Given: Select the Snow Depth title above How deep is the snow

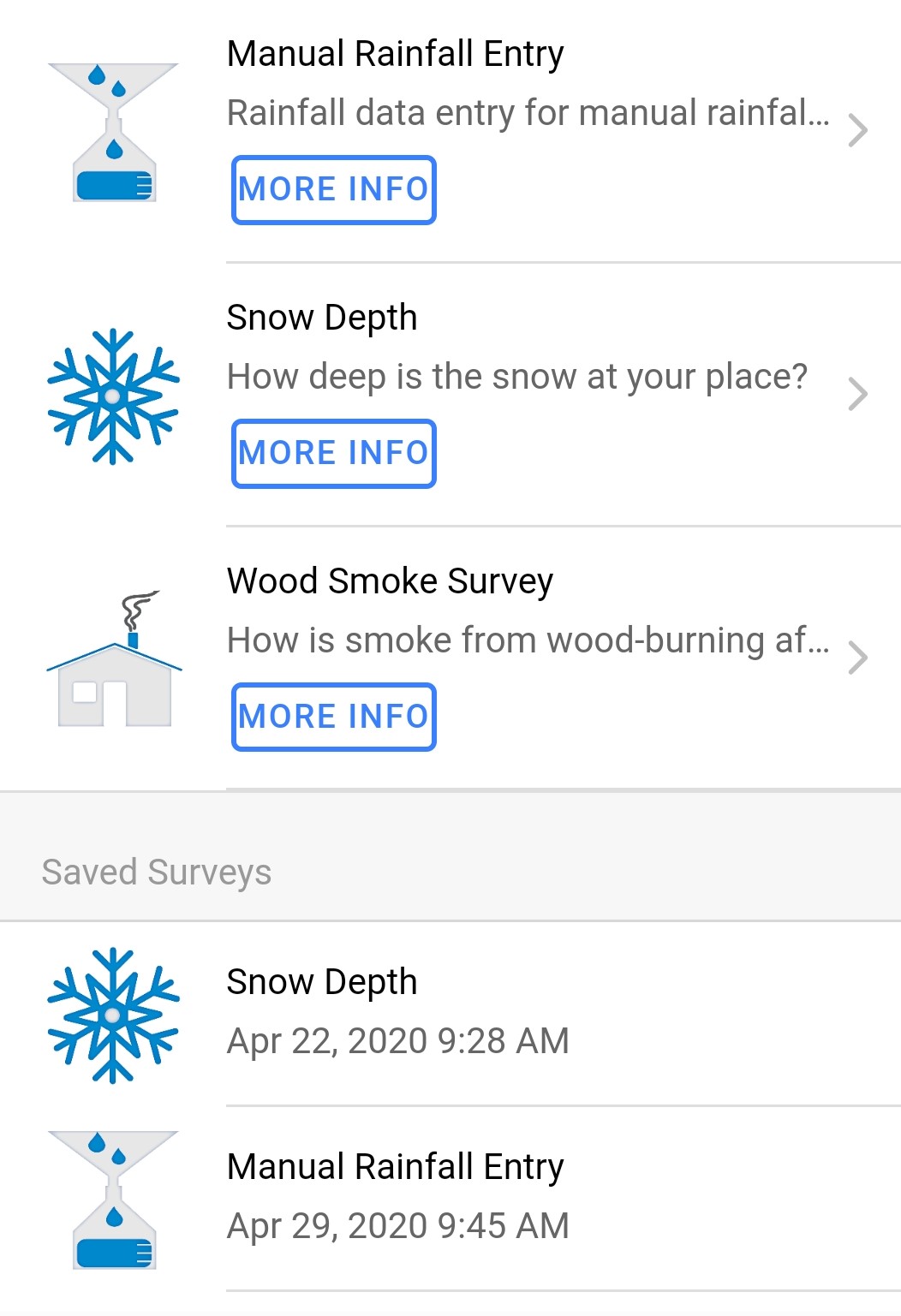Looking at the screenshot, I should coord(322,318).
